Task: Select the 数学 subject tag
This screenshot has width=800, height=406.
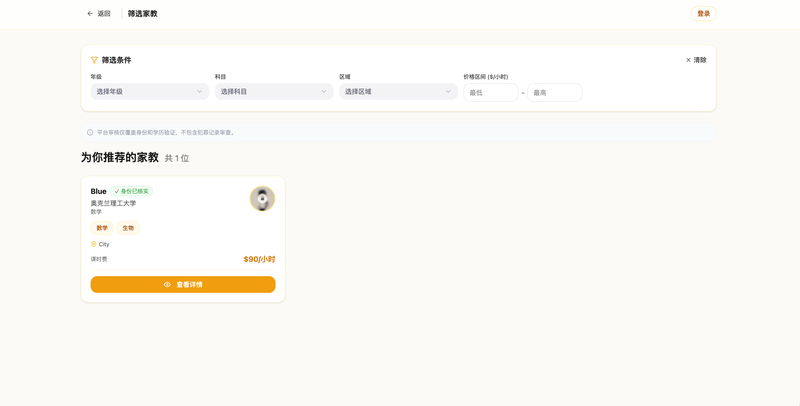Action: coord(102,228)
